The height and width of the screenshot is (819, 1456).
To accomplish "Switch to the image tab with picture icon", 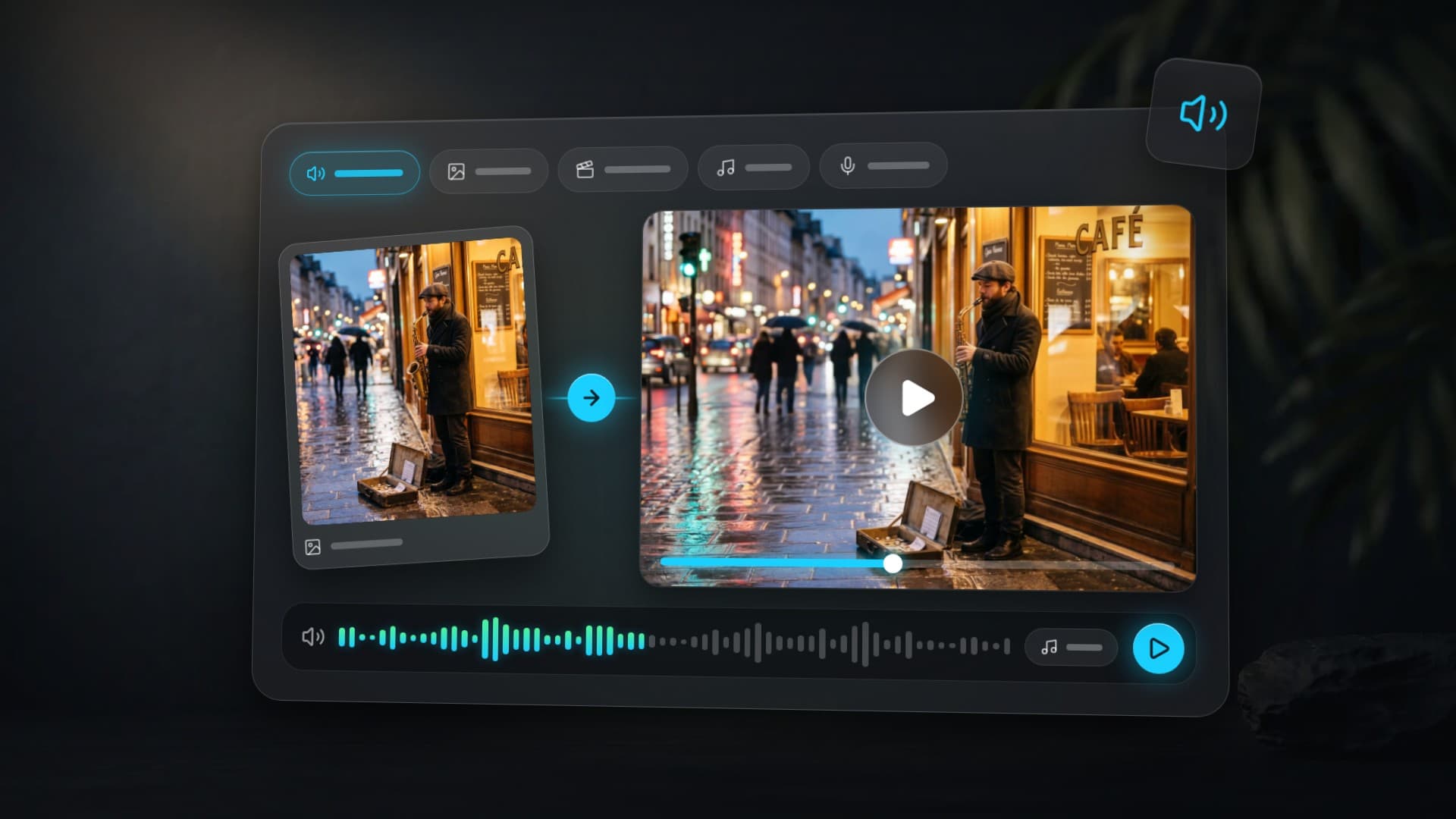I will point(488,171).
